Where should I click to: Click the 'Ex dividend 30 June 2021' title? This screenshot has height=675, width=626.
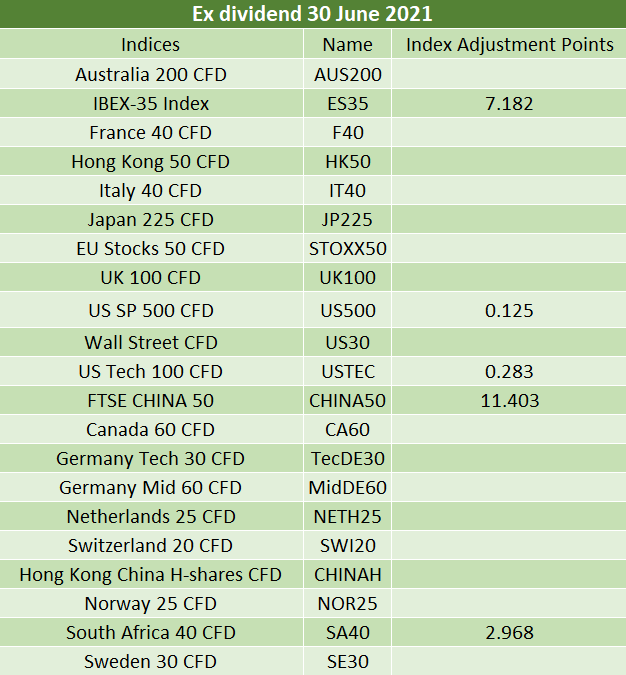312,14
